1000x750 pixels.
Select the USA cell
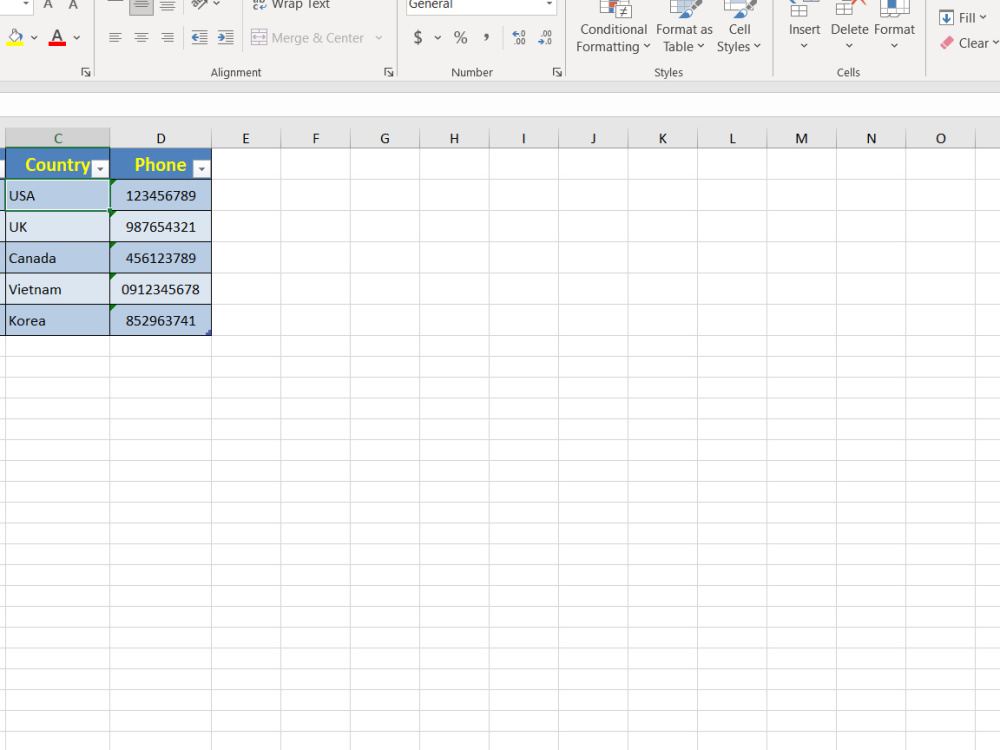57,195
